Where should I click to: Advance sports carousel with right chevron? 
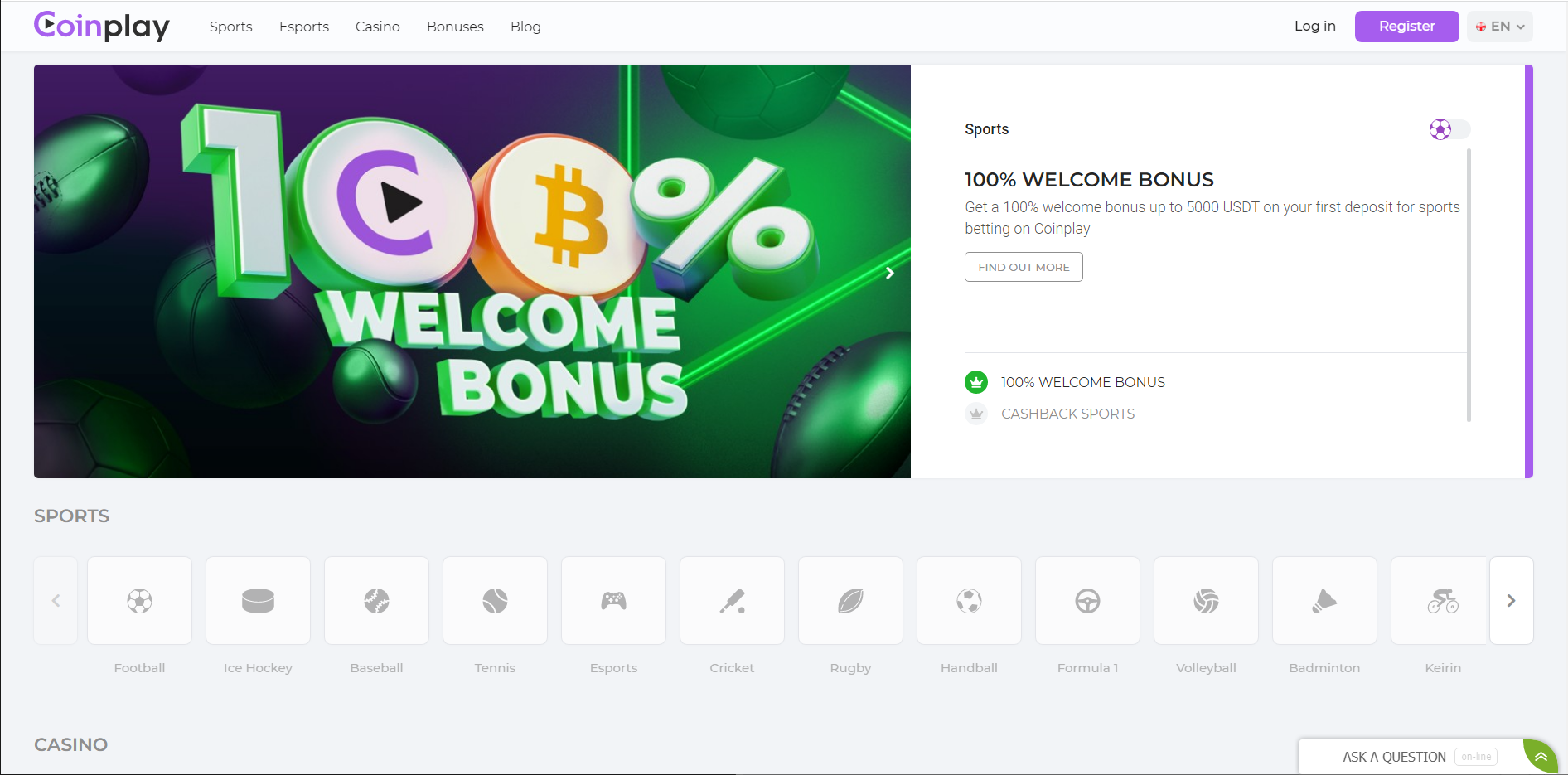click(x=1511, y=600)
